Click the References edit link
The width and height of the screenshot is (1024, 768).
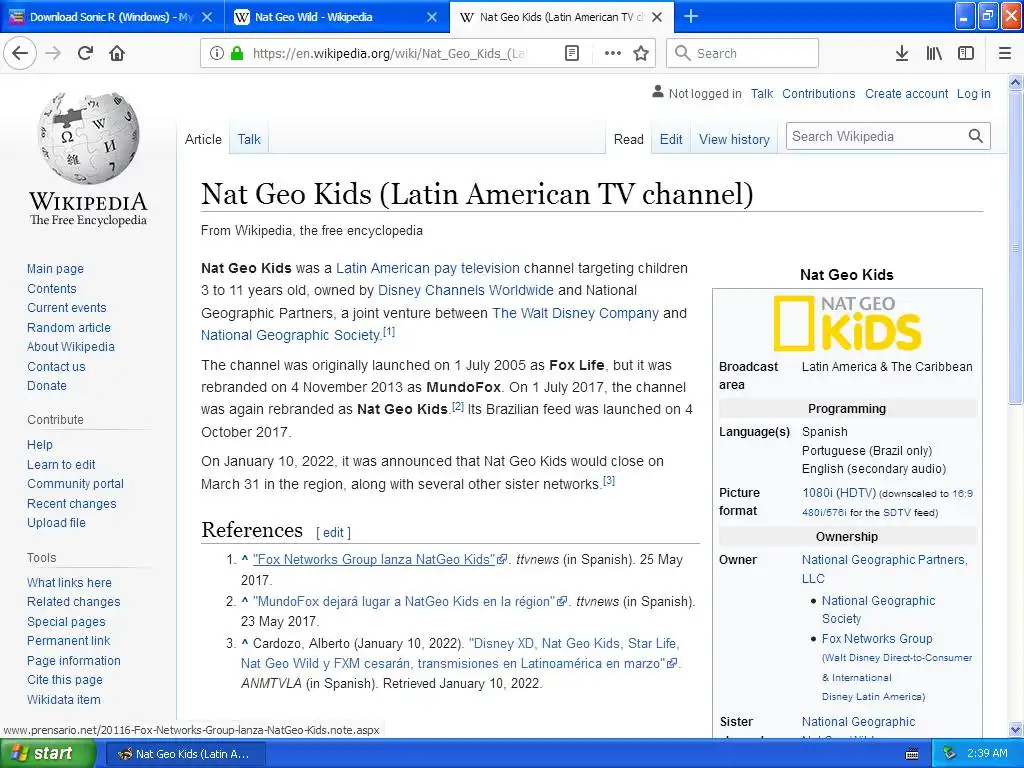point(333,532)
